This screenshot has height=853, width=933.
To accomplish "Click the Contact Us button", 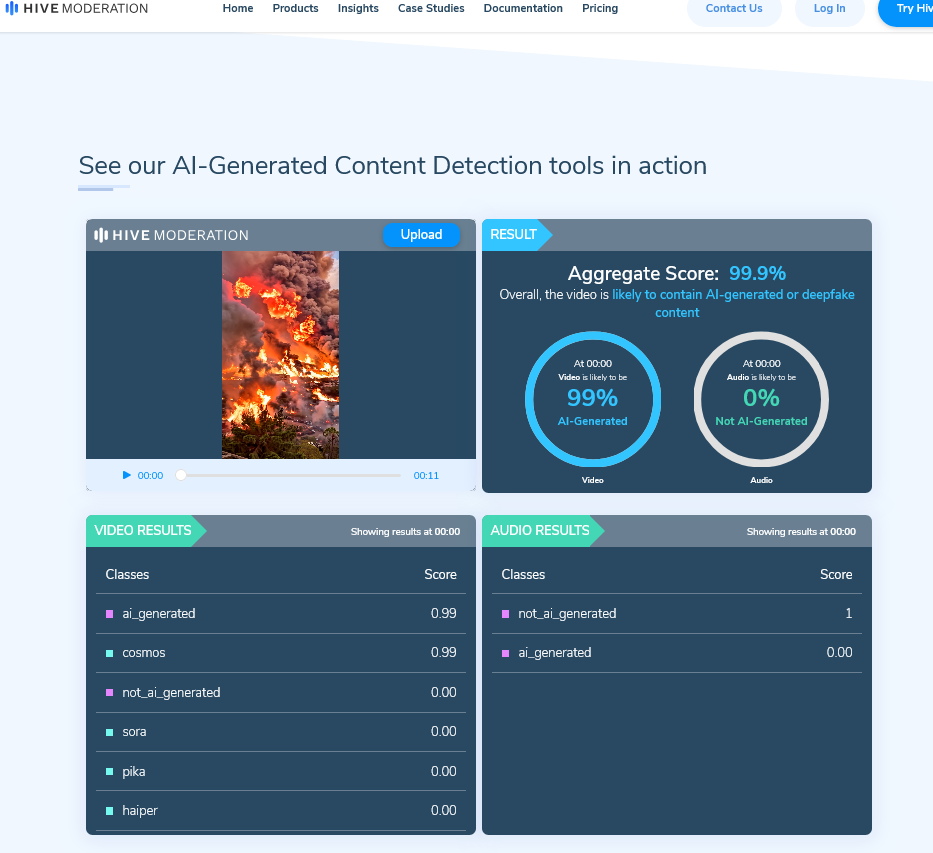I will coord(734,9).
